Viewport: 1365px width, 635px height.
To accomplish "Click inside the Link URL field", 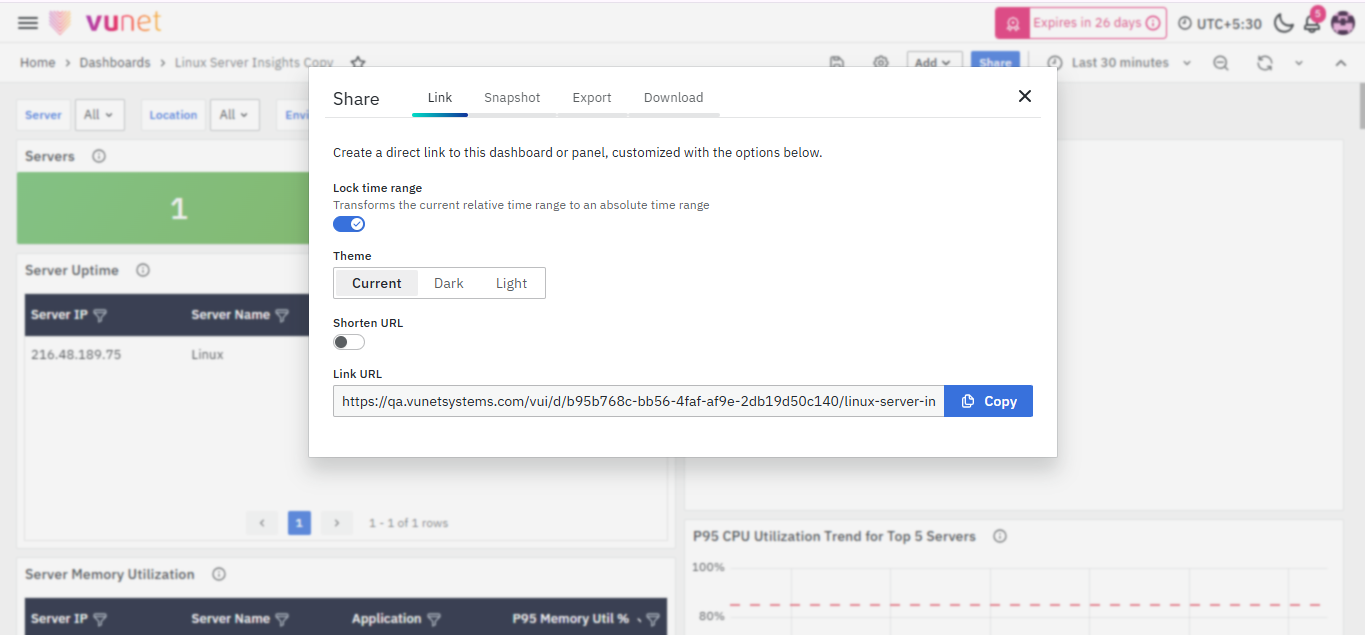I will tap(638, 401).
